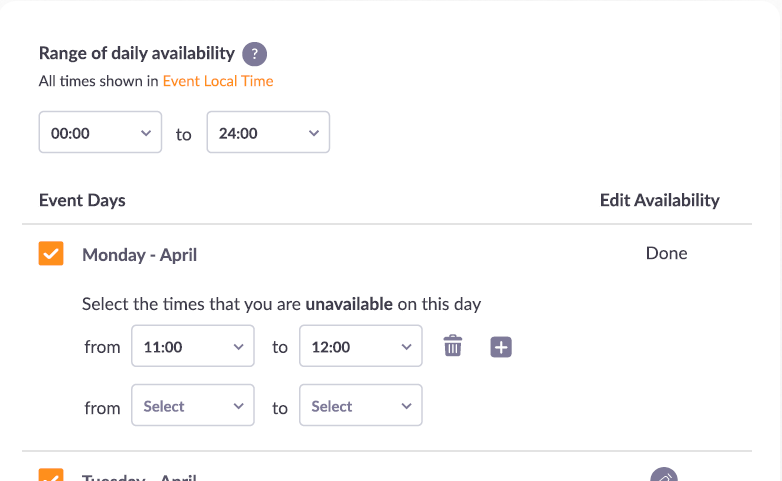Image resolution: width=782 pixels, height=481 pixels.
Task: Open the 00:00 daily start time dropdown
Action: 100,132
